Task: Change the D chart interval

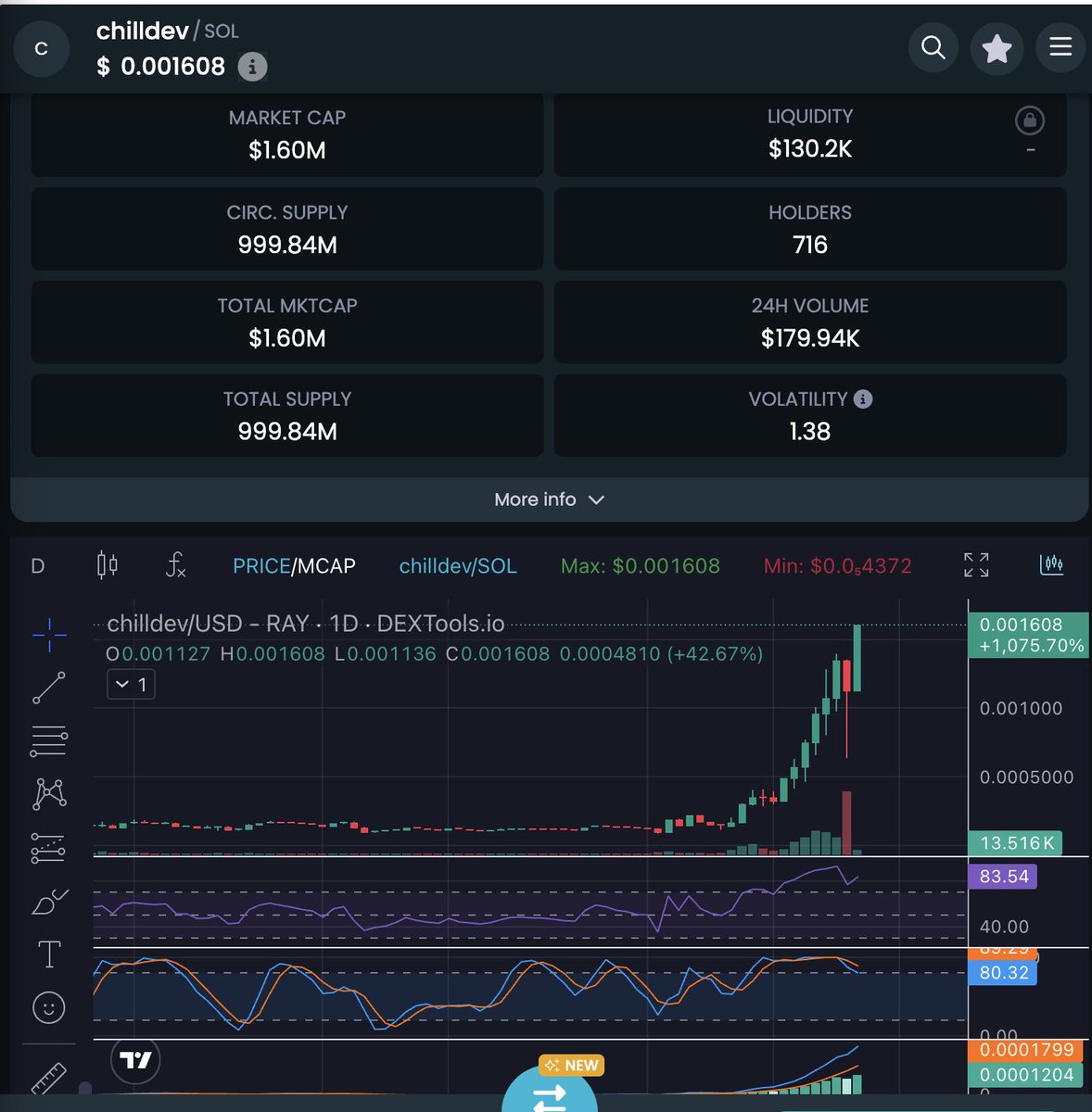Action: point(38,566)
